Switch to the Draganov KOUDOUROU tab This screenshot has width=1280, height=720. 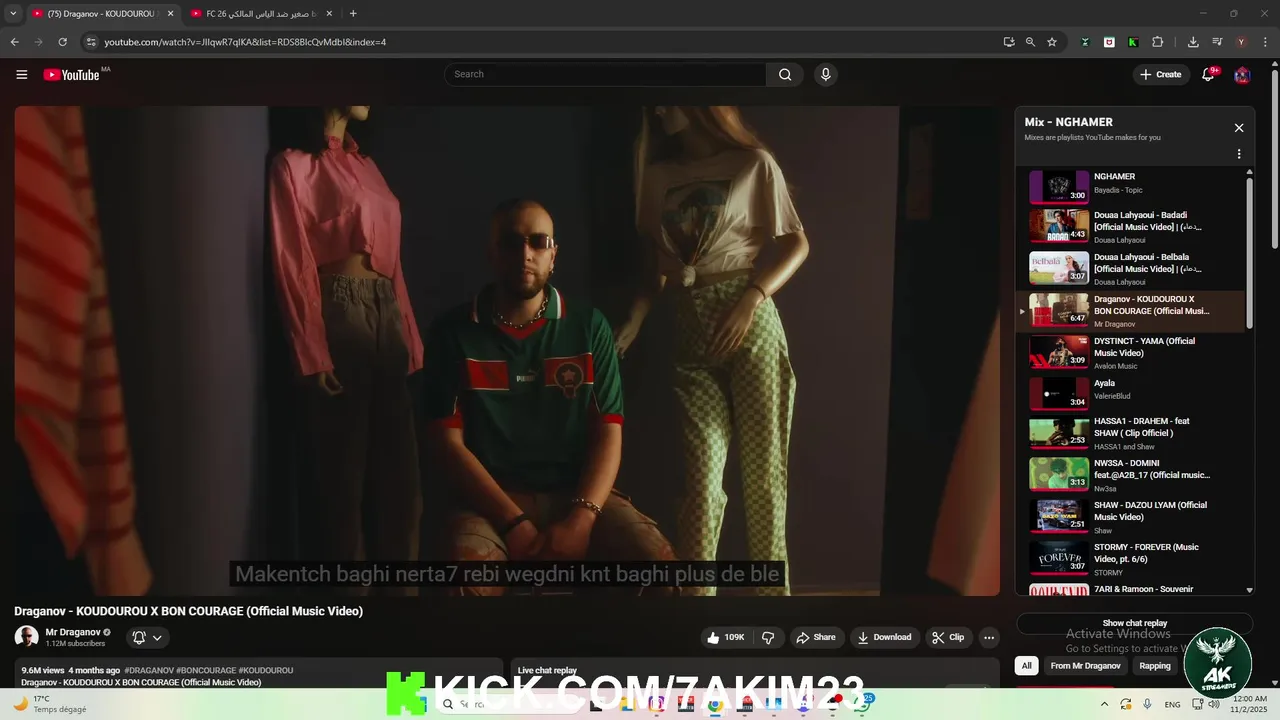(102, 13)
